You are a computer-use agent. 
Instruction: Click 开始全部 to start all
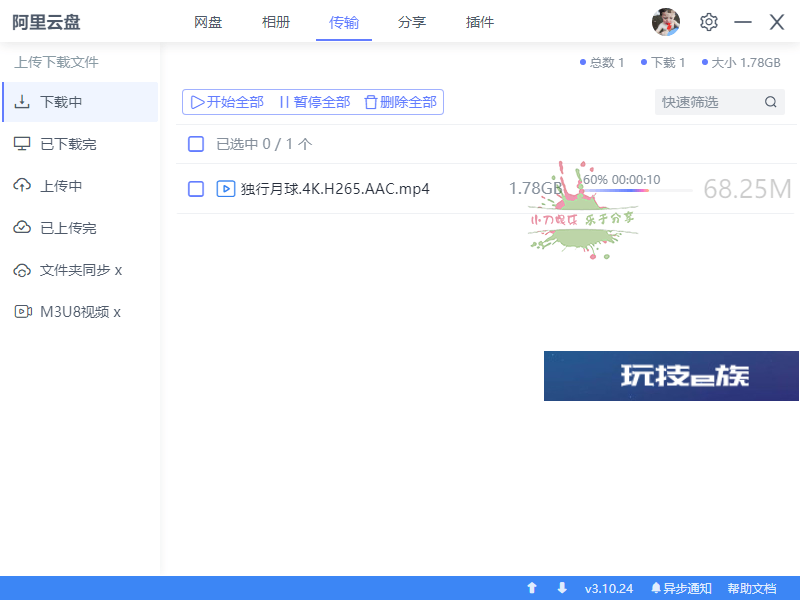[227, 102]
